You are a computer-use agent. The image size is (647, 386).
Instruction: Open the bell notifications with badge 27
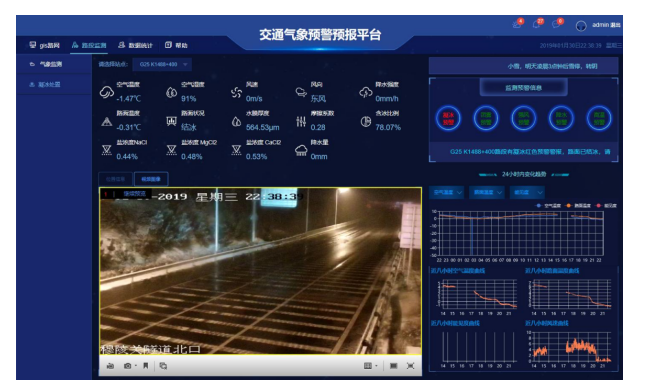click(537, 24)
